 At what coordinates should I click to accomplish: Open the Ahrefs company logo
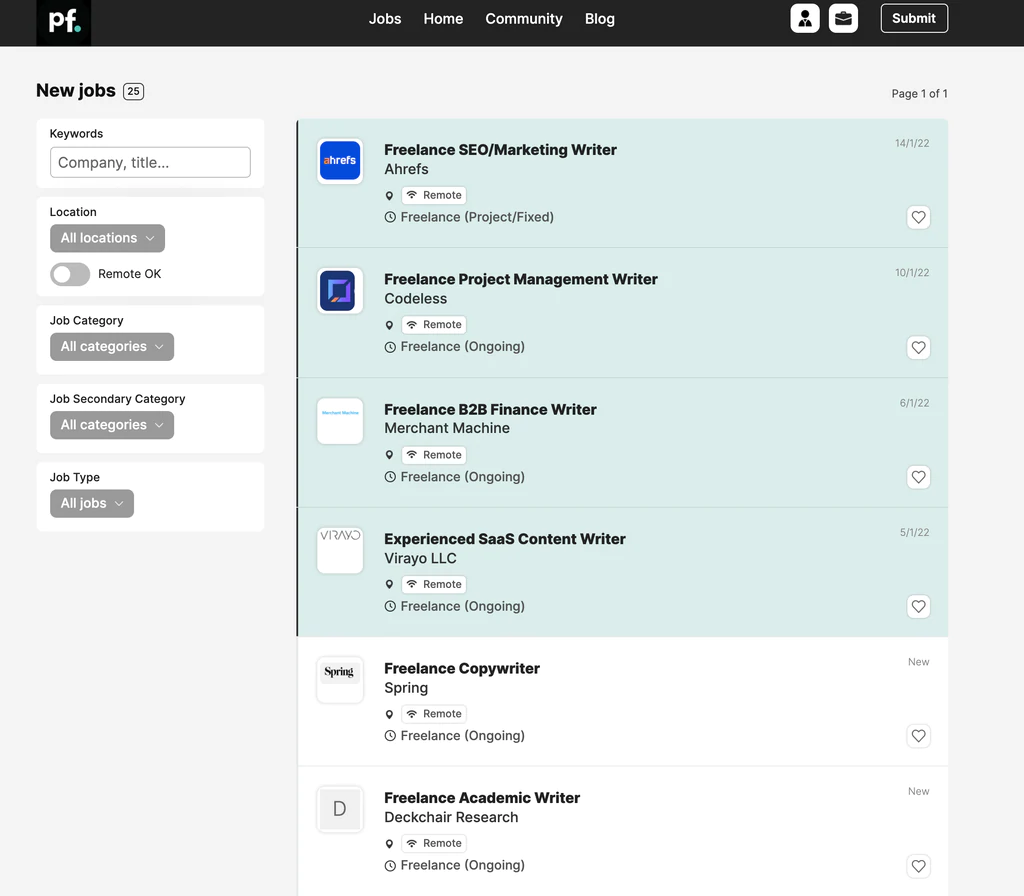[x=340, y=161]
